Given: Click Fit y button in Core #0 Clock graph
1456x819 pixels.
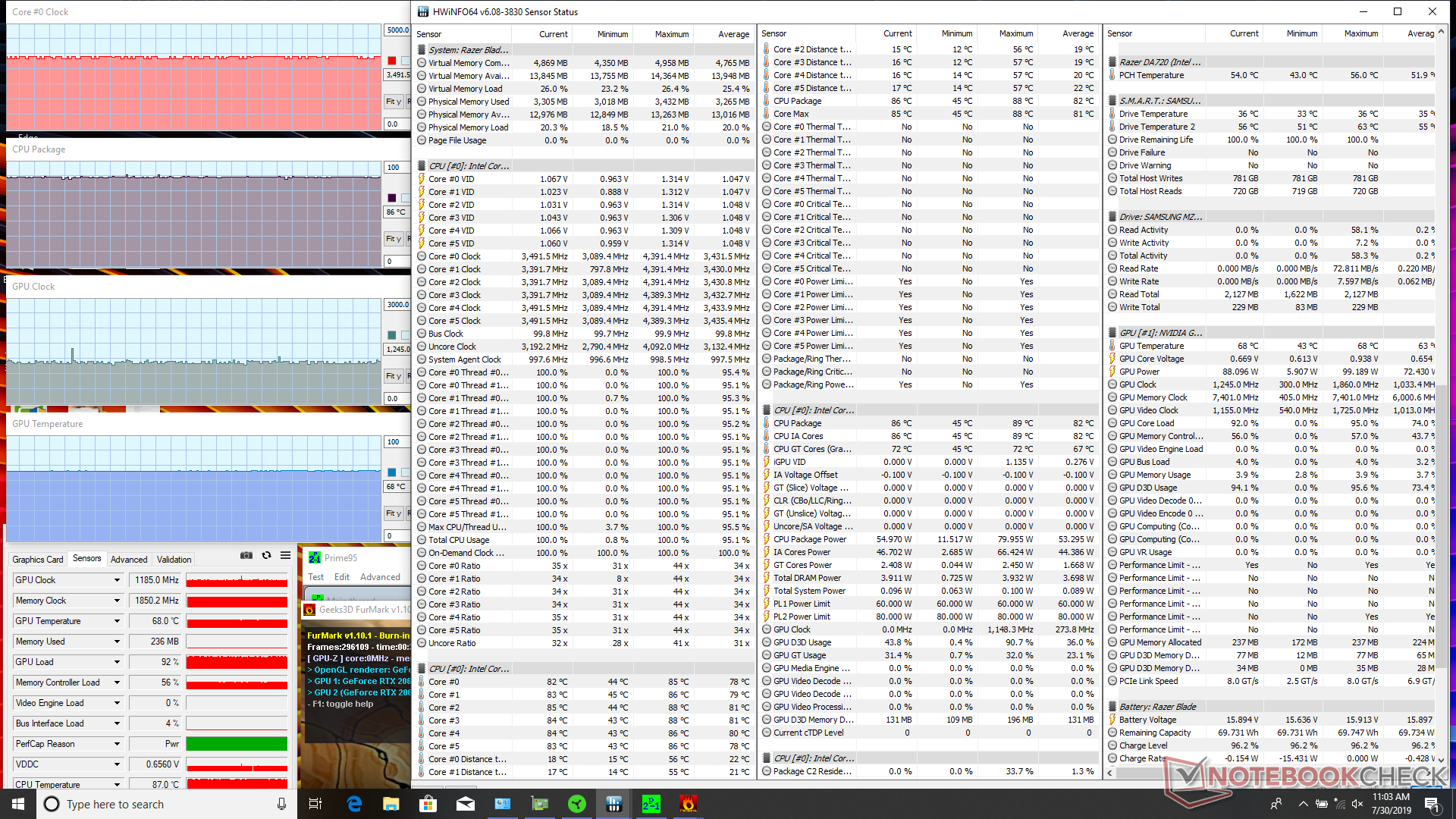Looking at the screenshot, I should coord(393,102).
